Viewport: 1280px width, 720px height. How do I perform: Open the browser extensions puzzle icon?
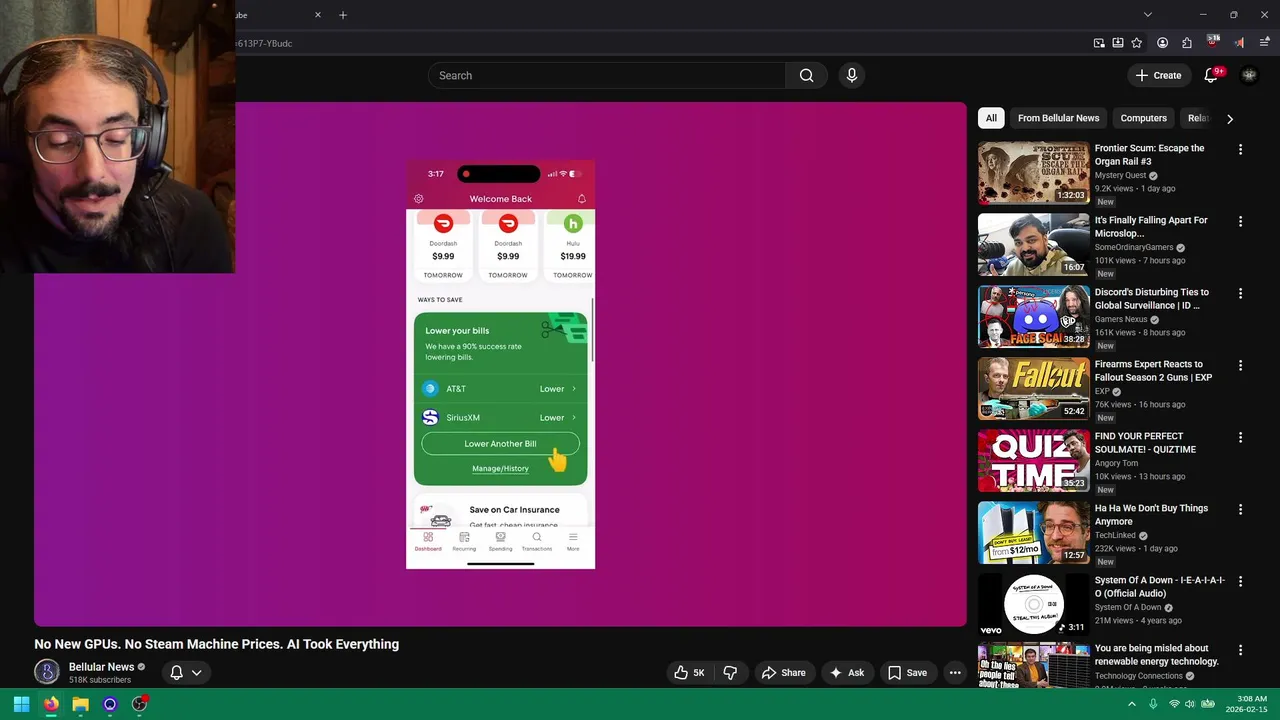tap(1187, 43)
